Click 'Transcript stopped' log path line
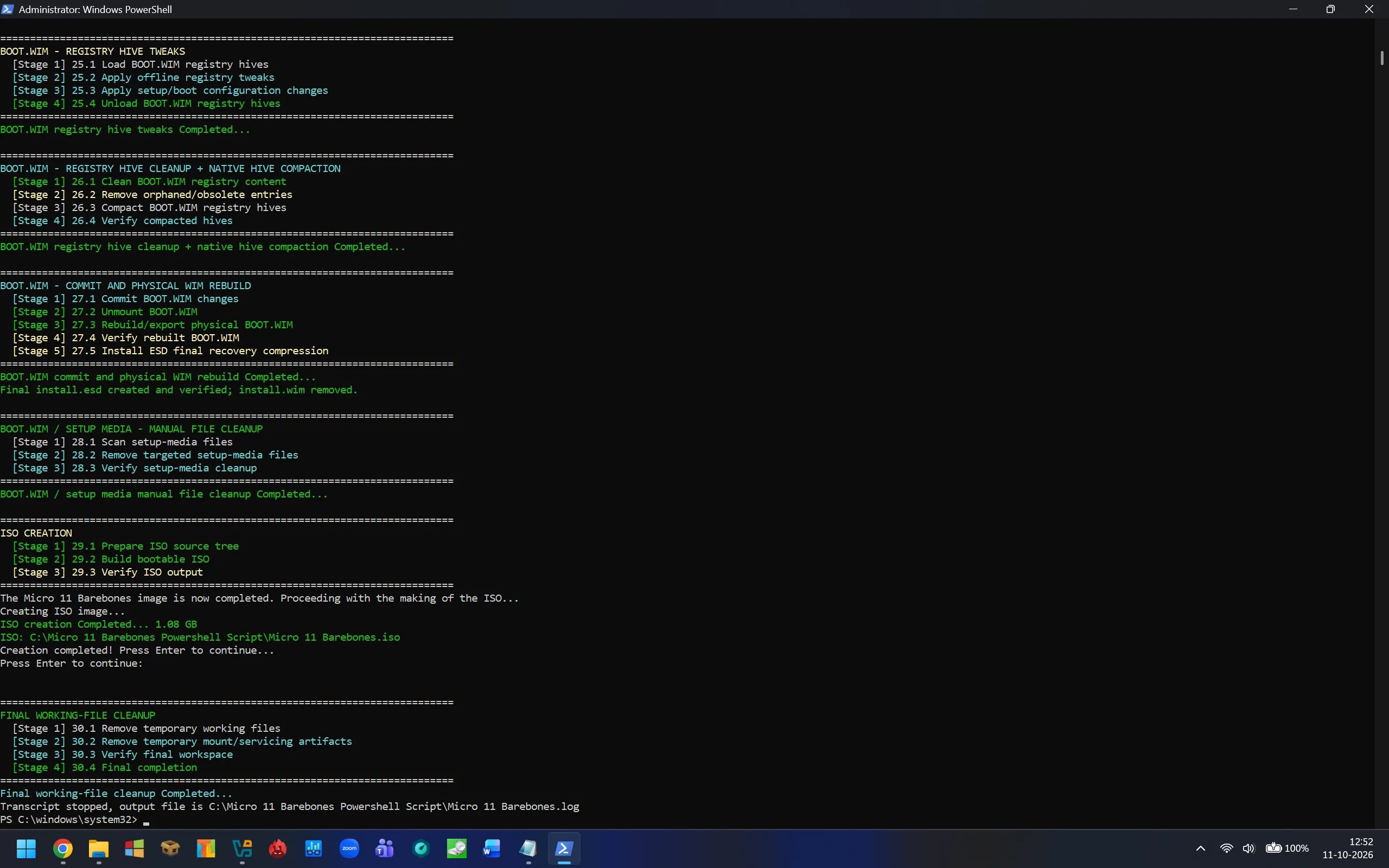This screenshot has width=1389, height=868. point(290,807)
